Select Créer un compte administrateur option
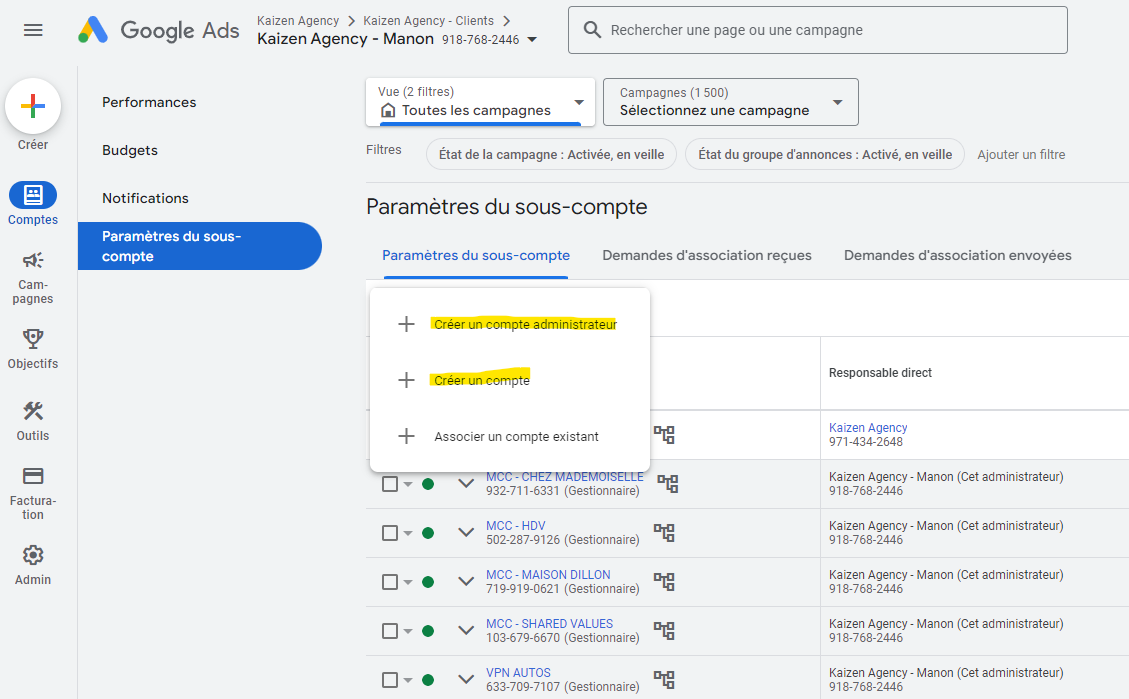Viewport: 1129px width, 699px height. [510, 324]
